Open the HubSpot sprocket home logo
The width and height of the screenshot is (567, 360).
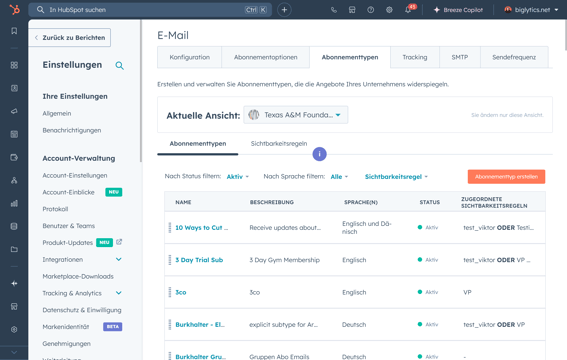coord(14,9)
